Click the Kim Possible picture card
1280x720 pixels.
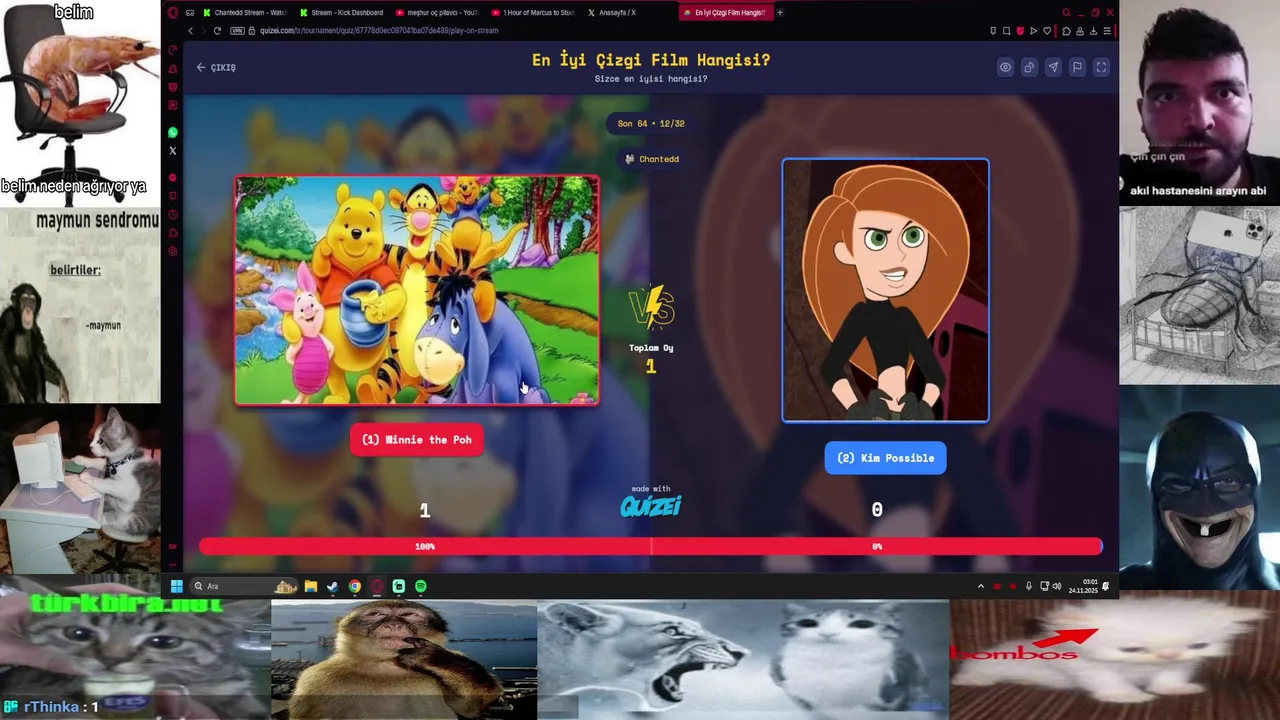pyautogui.click(x=885, y=290)
